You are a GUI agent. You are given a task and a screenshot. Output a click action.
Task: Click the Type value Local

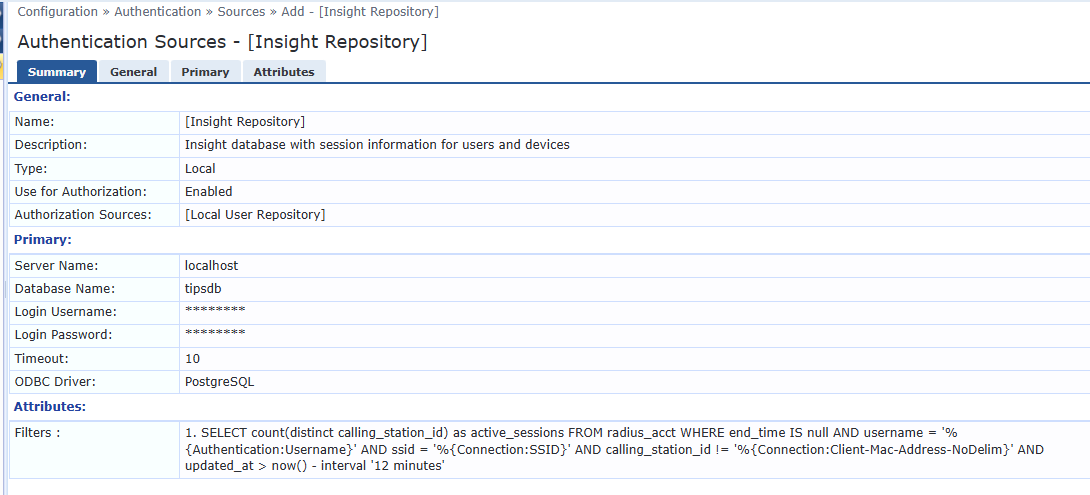pos(200,169)
